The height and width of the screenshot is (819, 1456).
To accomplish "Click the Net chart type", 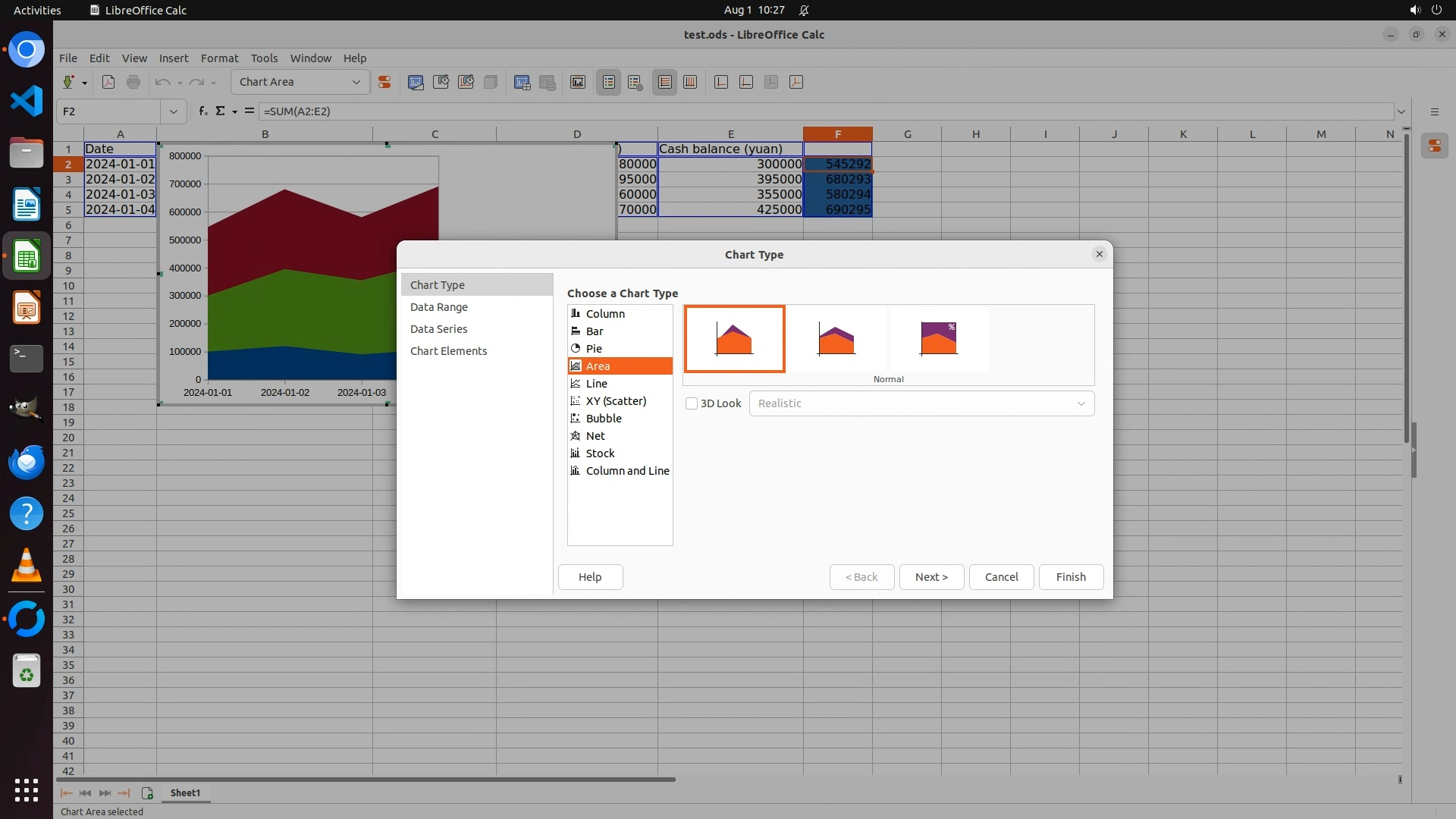I will click(x=595, y=436).
